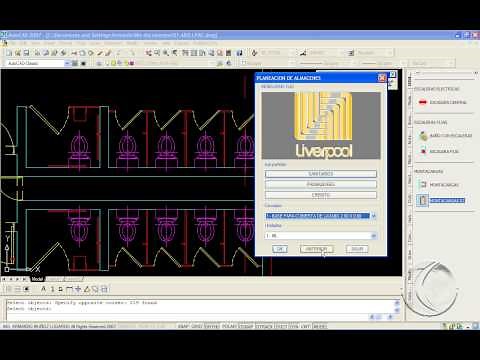Image resolution: width=480 pixels, height=360 pixels.
Task: Open the QuickCalc calculator icon
Action: [x=228, y=53]
